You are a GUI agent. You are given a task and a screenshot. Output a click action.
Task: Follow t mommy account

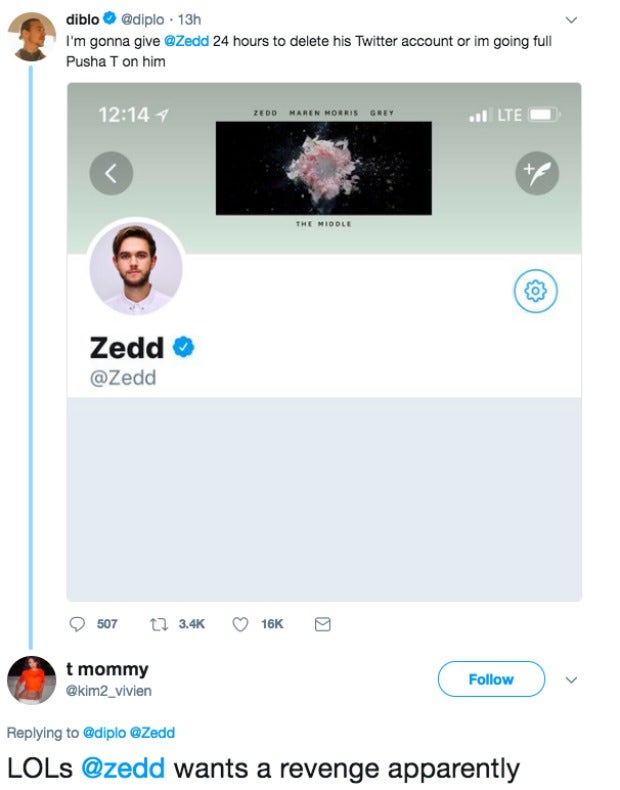(491, 679)
